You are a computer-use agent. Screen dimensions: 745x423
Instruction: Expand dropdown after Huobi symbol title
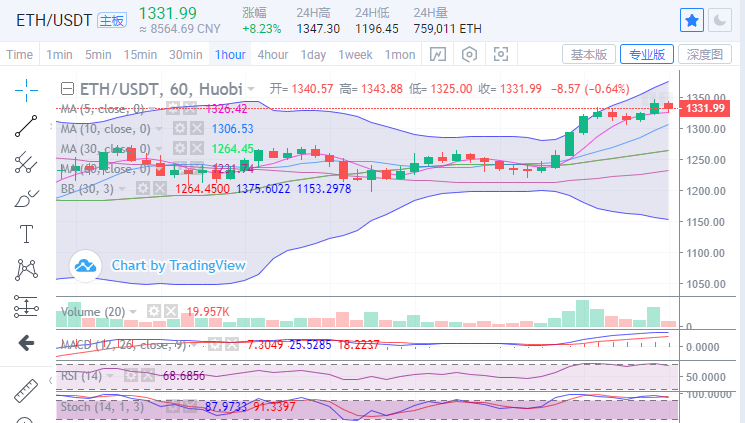pos(251,89)
